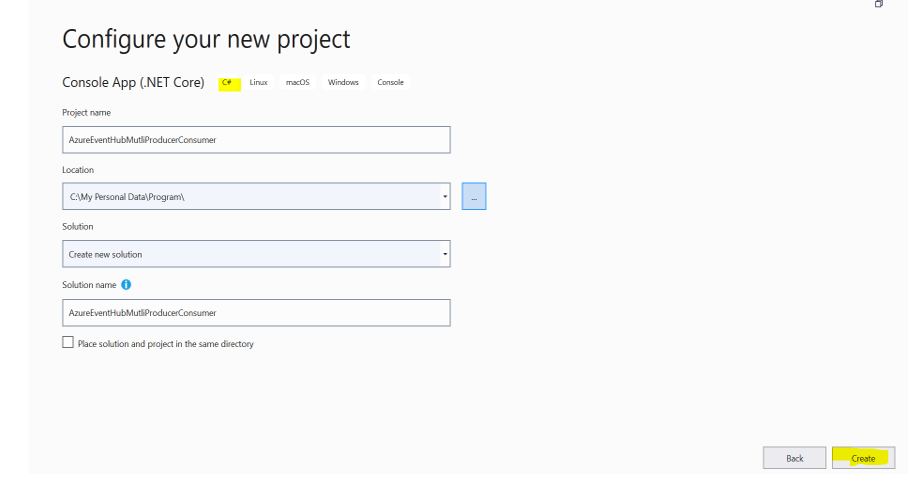
Task: Click the Windows platform tag
Action: pos(343,82)
